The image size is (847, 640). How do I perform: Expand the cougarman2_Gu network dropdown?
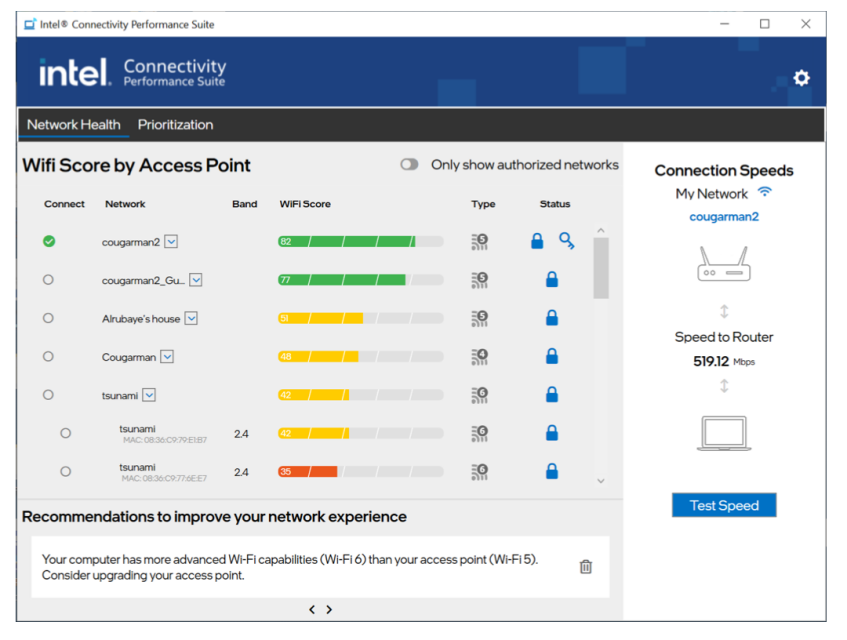(196, 280)
